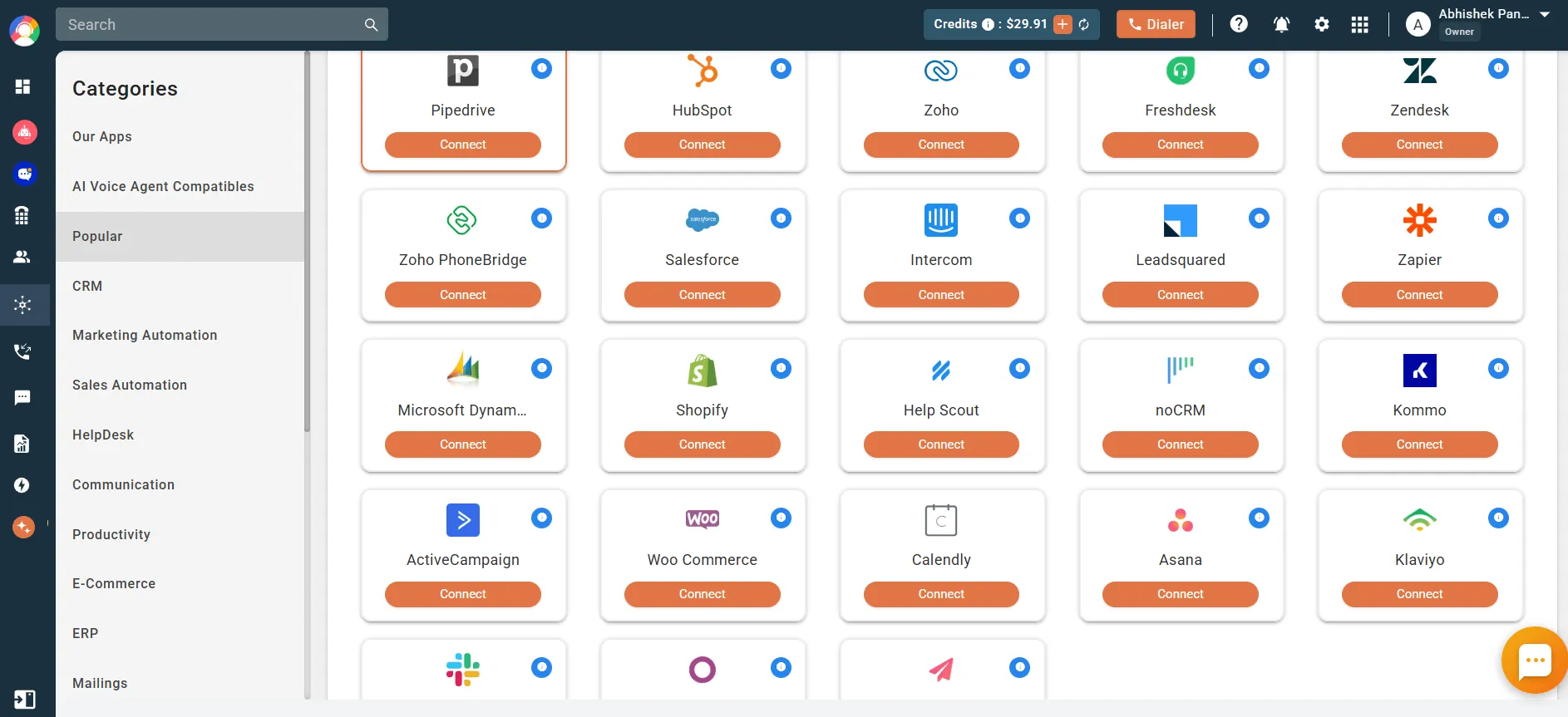The image size is (1568, 717).
Task: Connect the Klaviyo integration
Action: [x=1420, y=594]
